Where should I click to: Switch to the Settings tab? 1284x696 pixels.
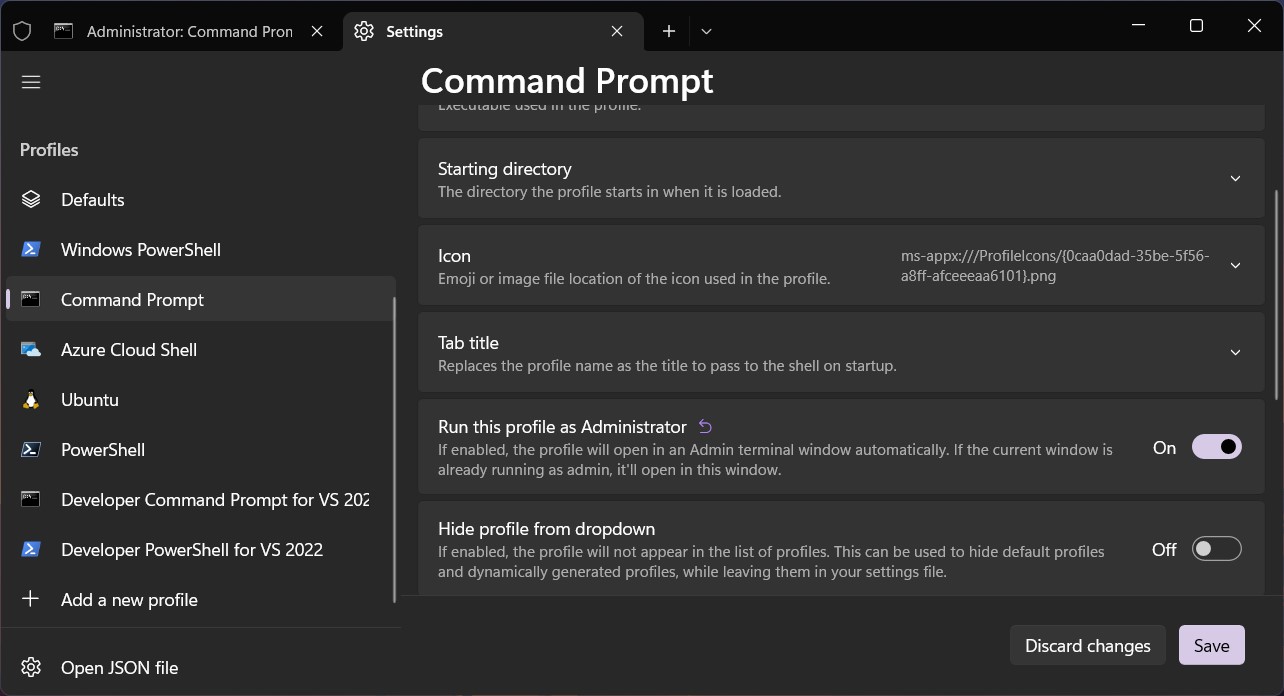pos(491,31)
